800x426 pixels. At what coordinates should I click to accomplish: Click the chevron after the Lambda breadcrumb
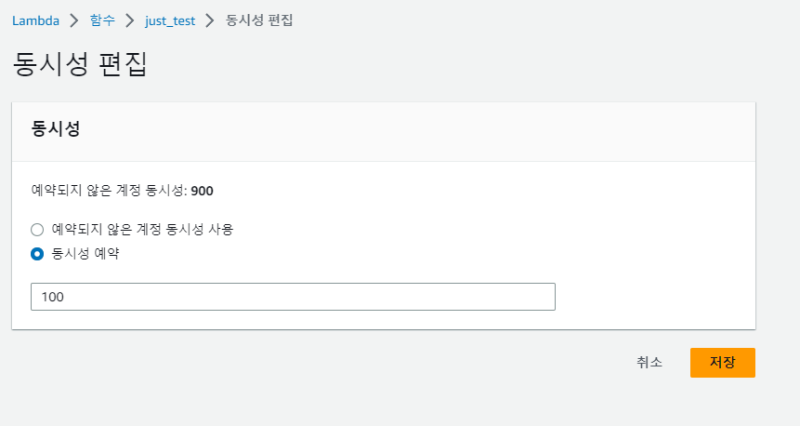click(73, 20)
